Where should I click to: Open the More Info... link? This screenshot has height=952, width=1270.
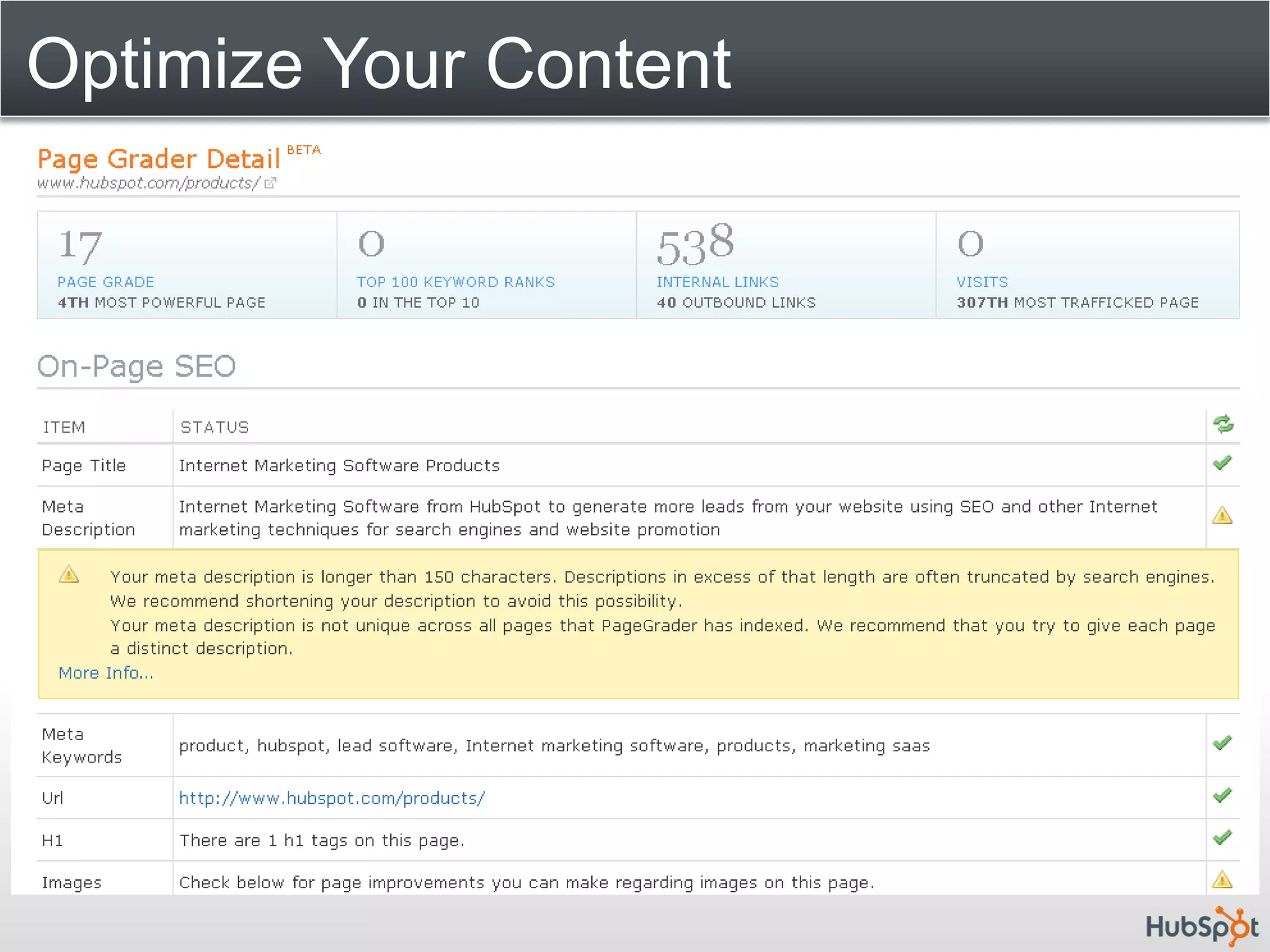(x=106, y=673)
